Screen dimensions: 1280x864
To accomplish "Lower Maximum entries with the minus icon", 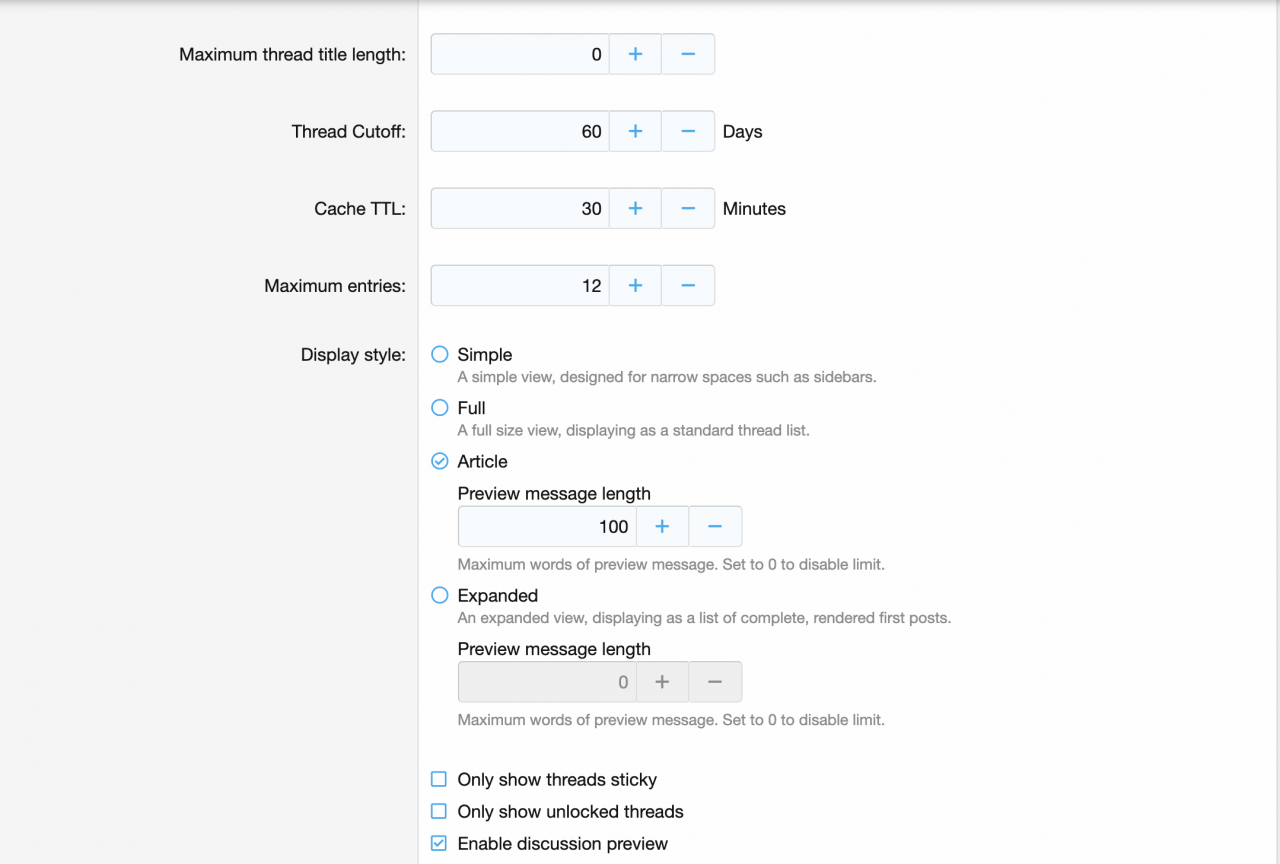I will tap(688, 285).
